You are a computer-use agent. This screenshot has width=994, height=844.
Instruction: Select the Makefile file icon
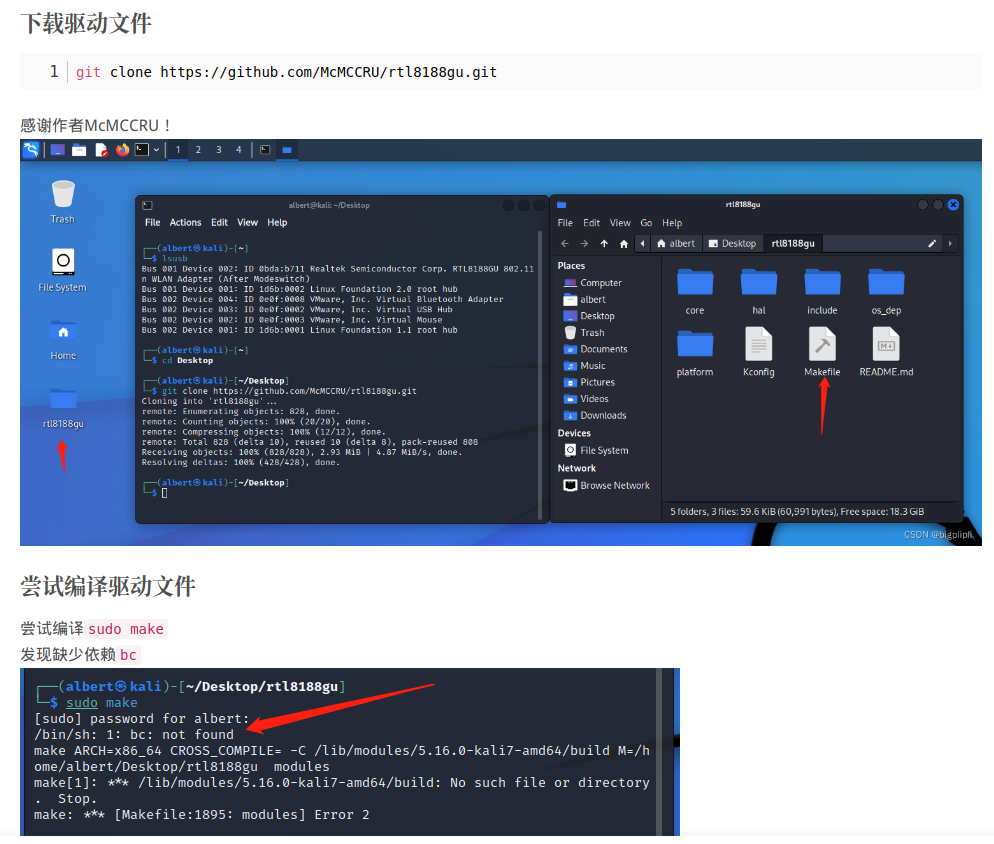822,344
